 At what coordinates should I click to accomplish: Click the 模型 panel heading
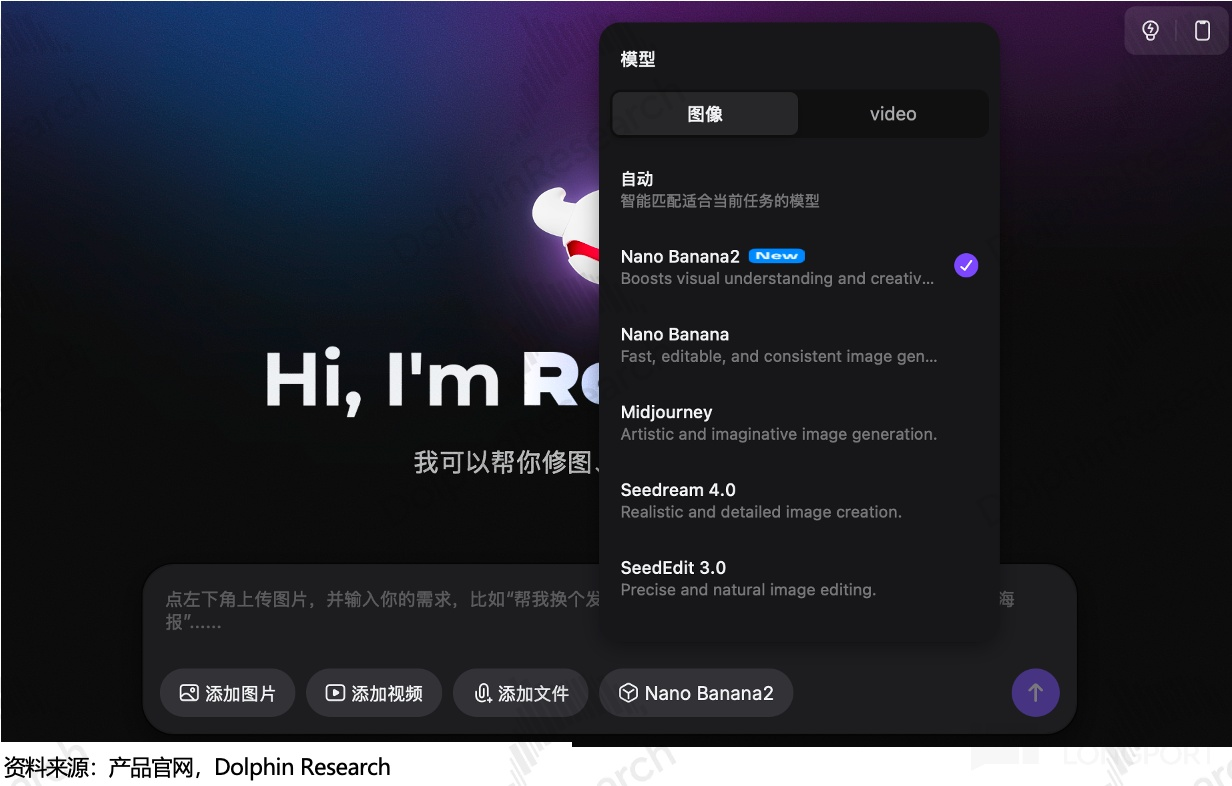click(638, 59)
